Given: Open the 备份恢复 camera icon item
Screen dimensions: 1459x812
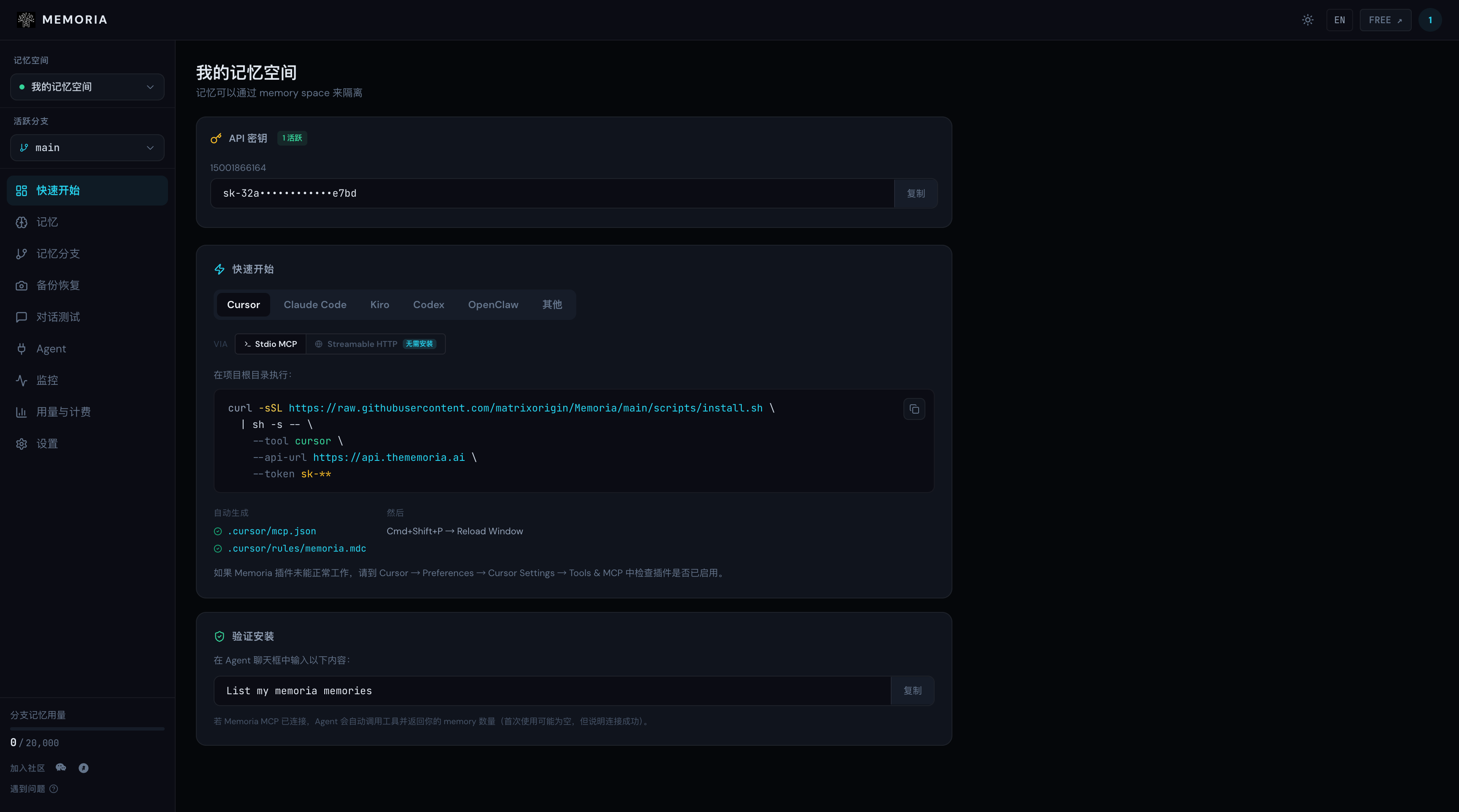Looking at the screenshot, I should [22, 285].
